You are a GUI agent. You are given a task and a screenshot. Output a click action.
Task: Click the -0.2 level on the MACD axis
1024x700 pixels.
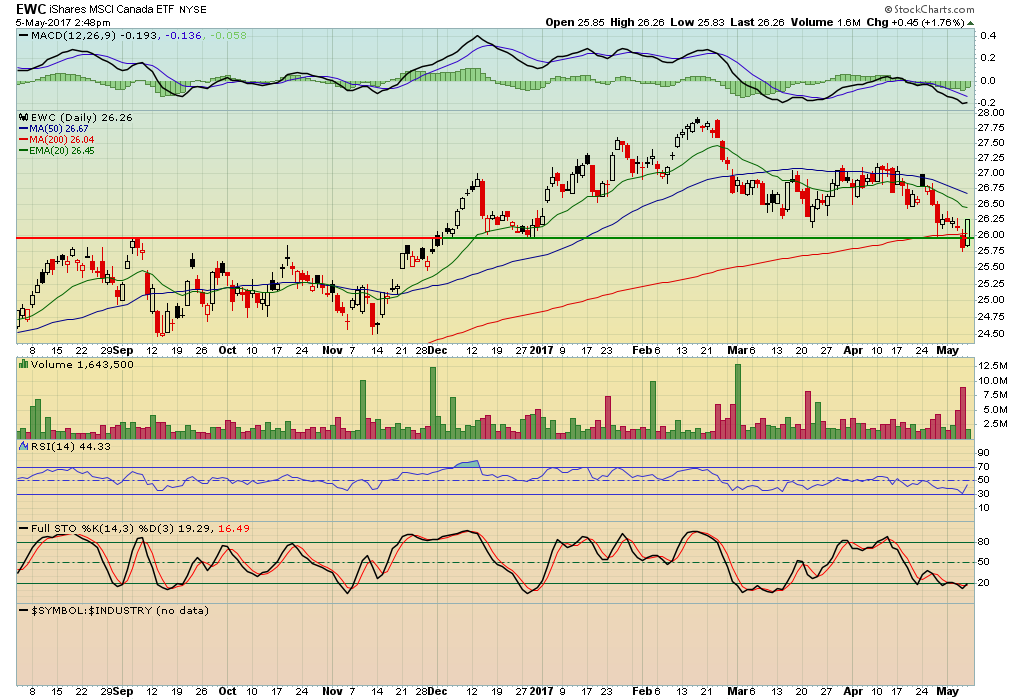[x=987, y=103]
